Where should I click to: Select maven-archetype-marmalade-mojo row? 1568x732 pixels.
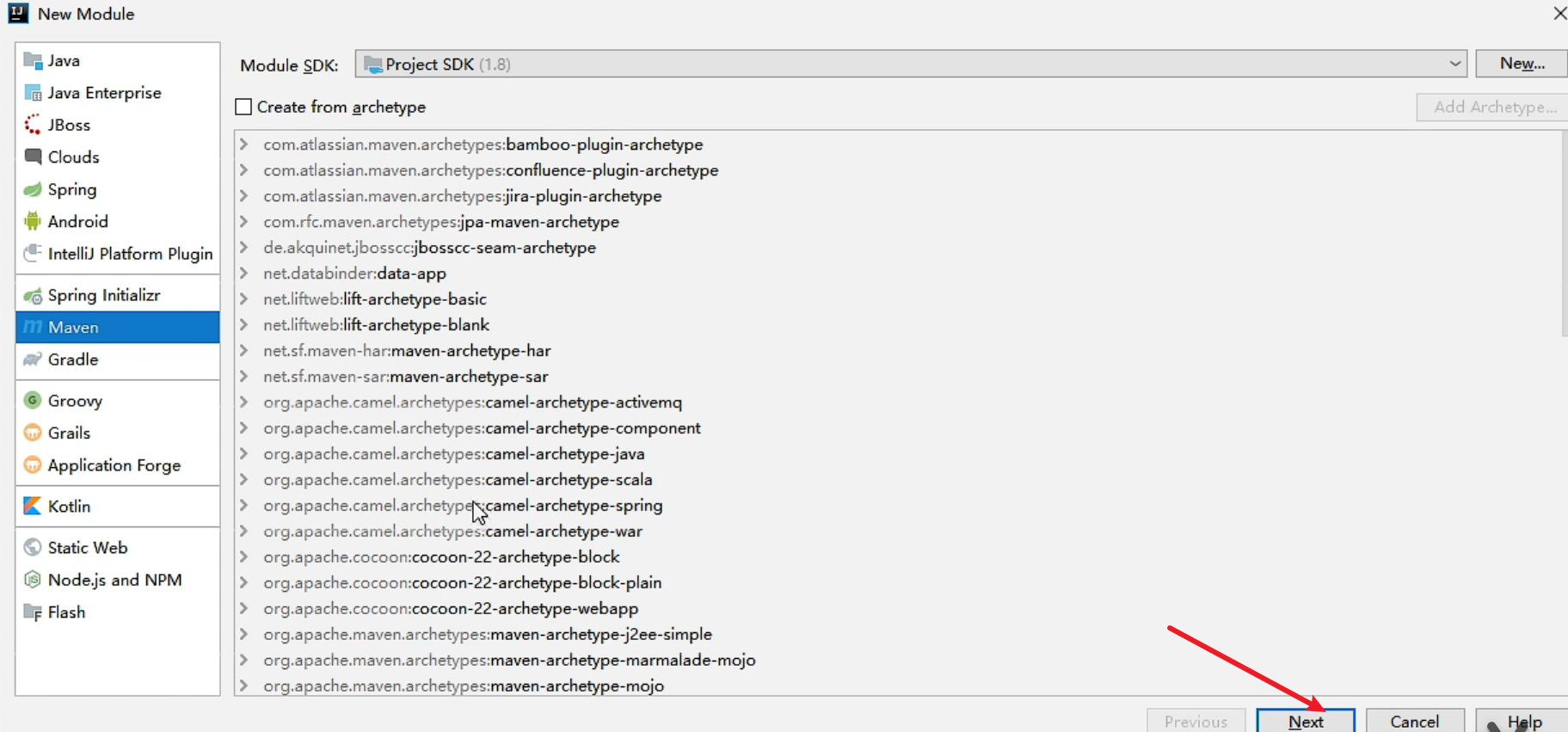tap(898, 661)
